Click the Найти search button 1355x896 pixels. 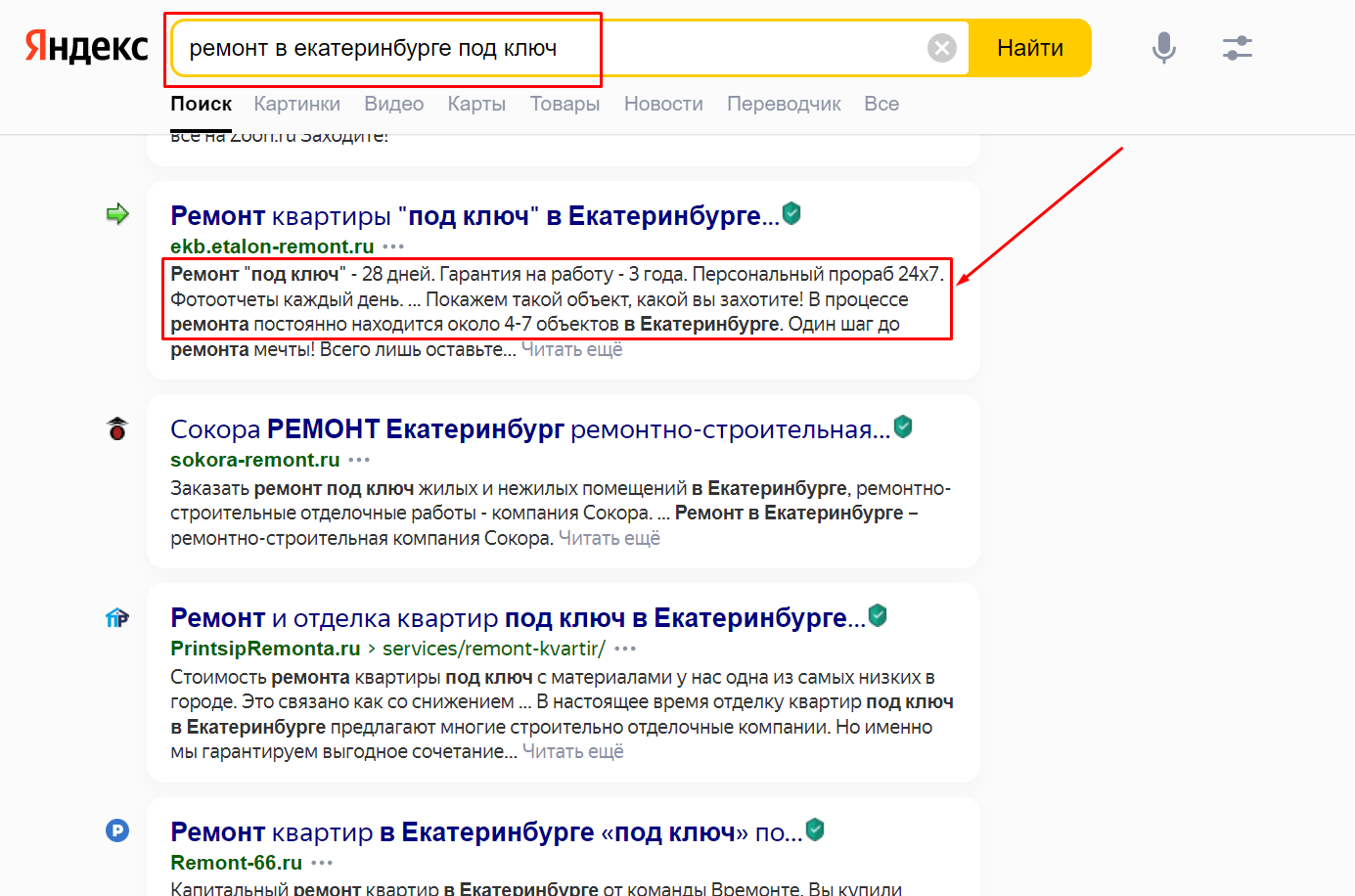[x=1030, y=48]
